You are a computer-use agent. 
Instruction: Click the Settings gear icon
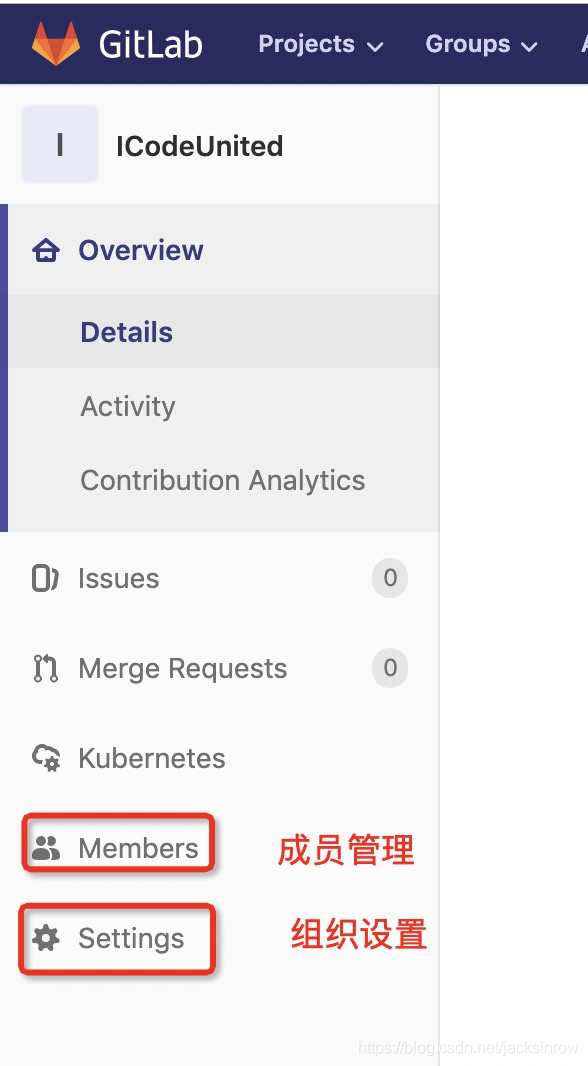pos(46,938)
